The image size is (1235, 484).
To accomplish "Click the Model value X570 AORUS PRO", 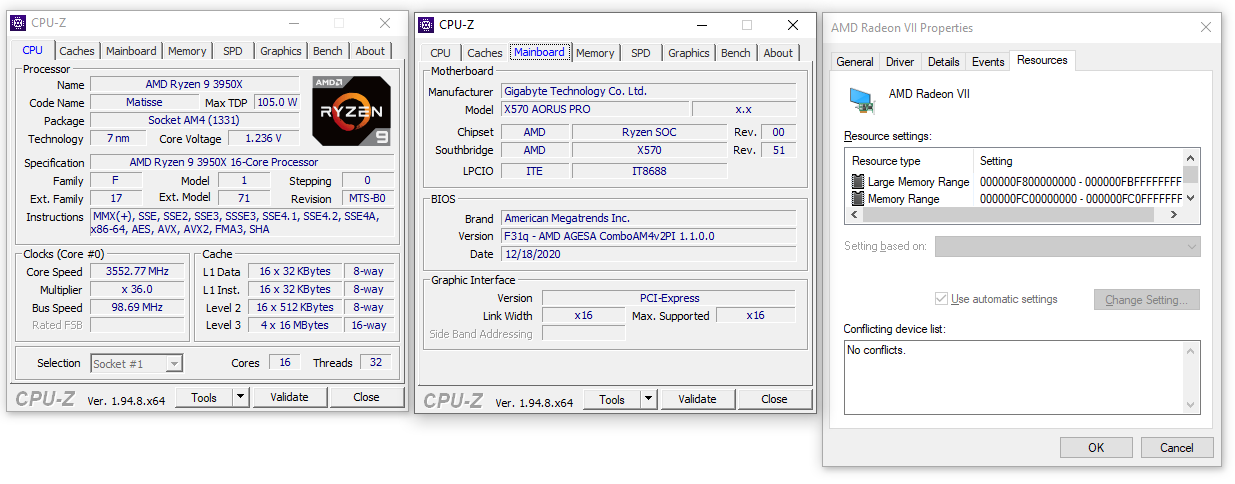I will tap(595, 109).
